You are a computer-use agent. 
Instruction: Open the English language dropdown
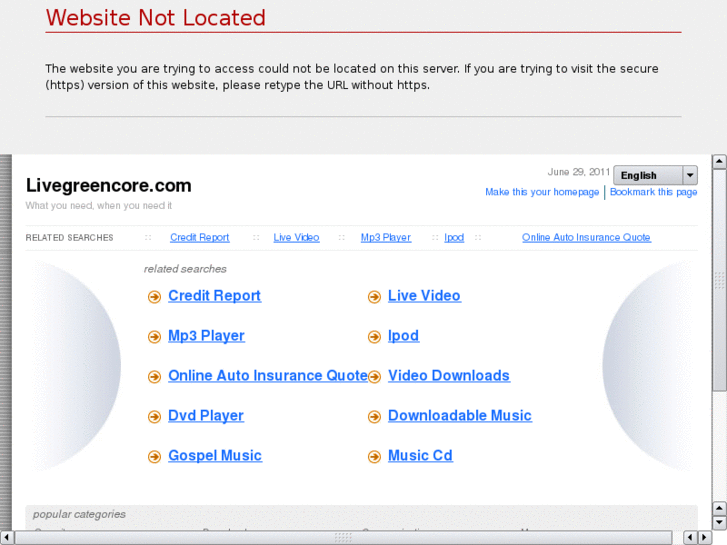[x=655, y=175]
